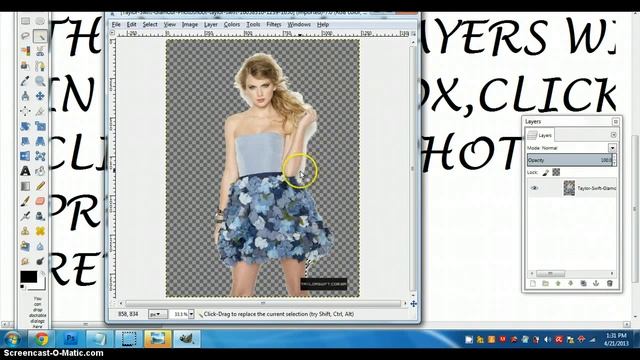Image resolution: width=640 pixels, height=360 pixels.
Task: Open the Edit menu
Action: point(131,24)
